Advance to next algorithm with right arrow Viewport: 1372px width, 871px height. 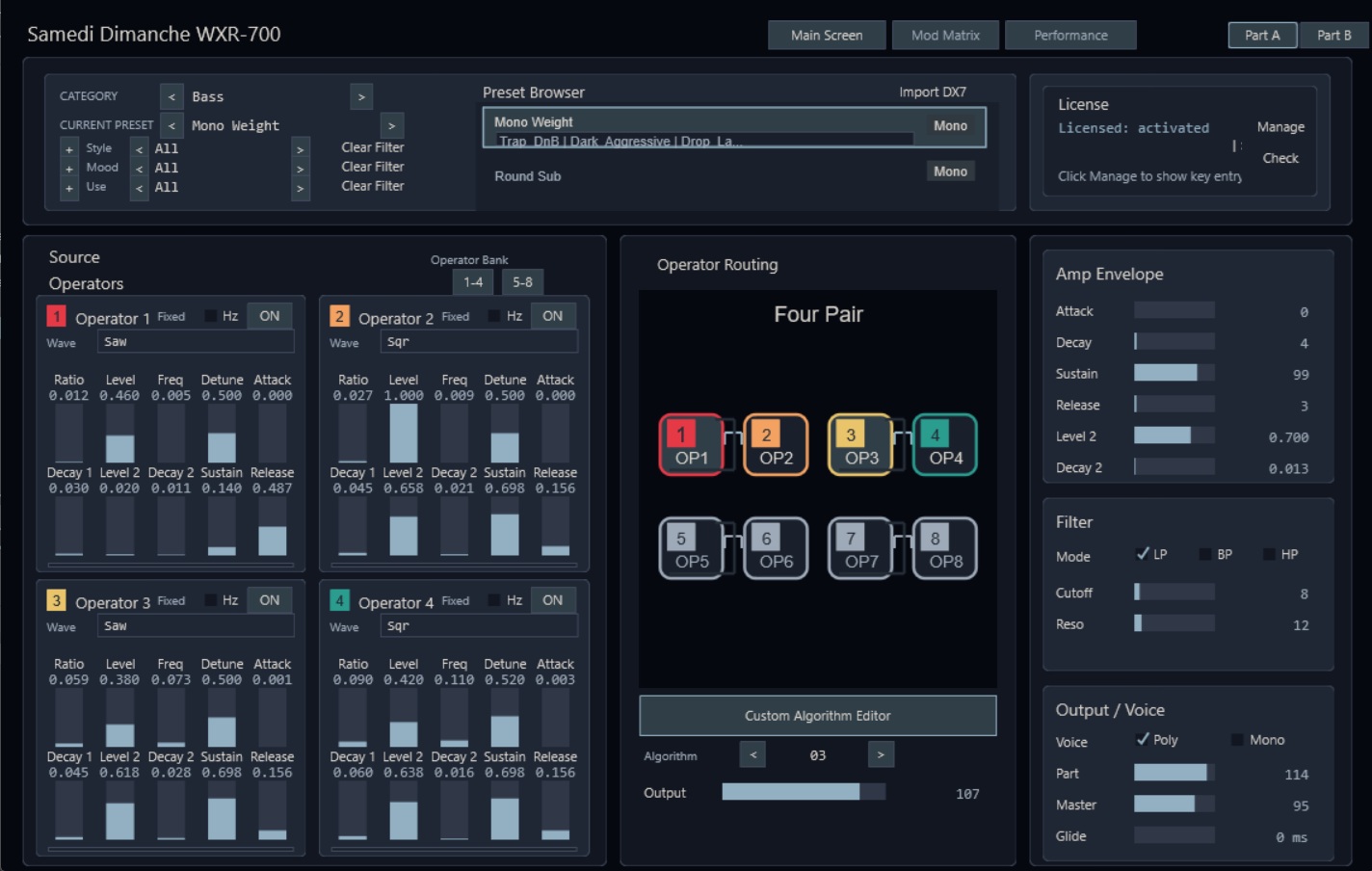point(881,754)
